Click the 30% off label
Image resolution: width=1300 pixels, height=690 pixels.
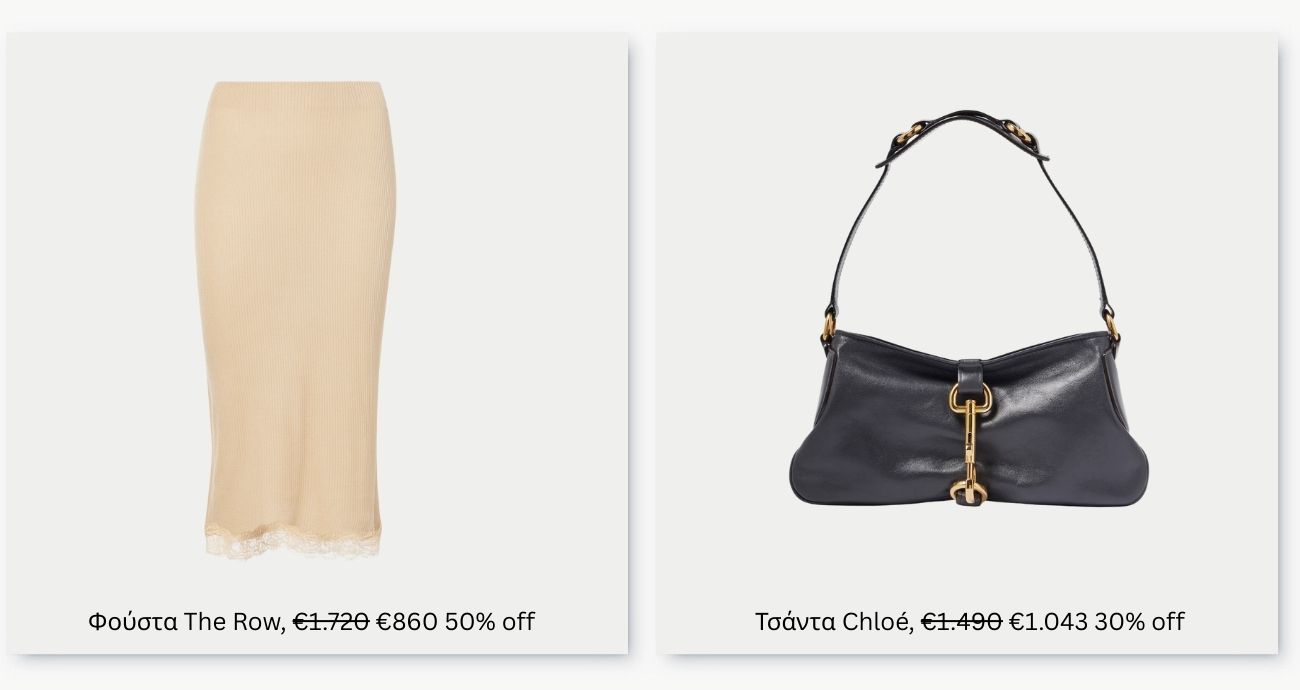[x=1139, y=621]
